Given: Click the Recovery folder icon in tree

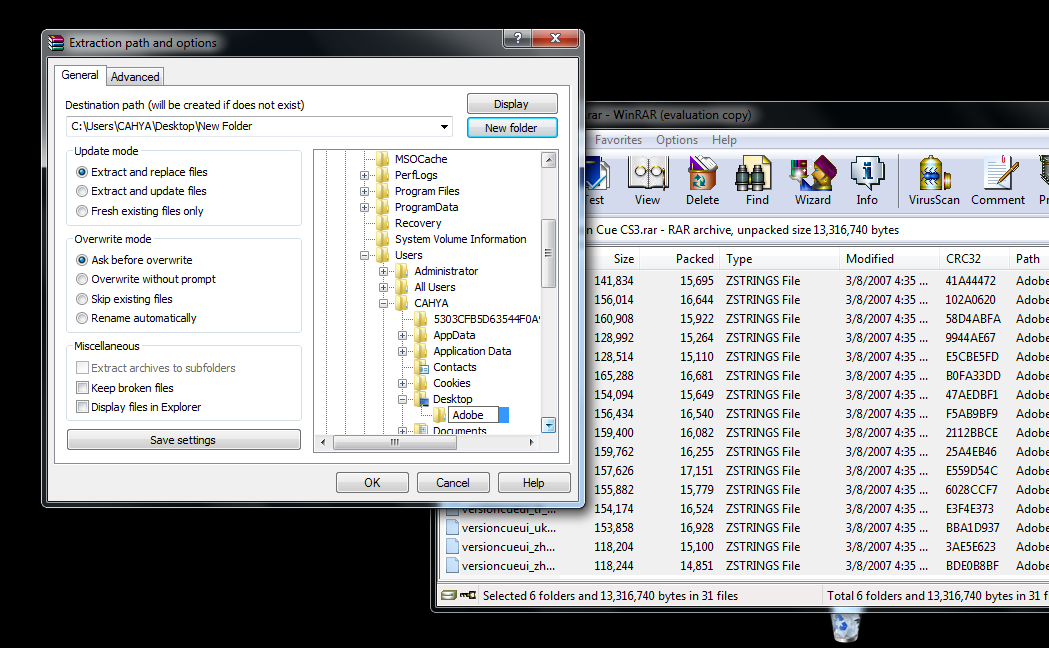Looking at the screenshot, I should (383, 223).
